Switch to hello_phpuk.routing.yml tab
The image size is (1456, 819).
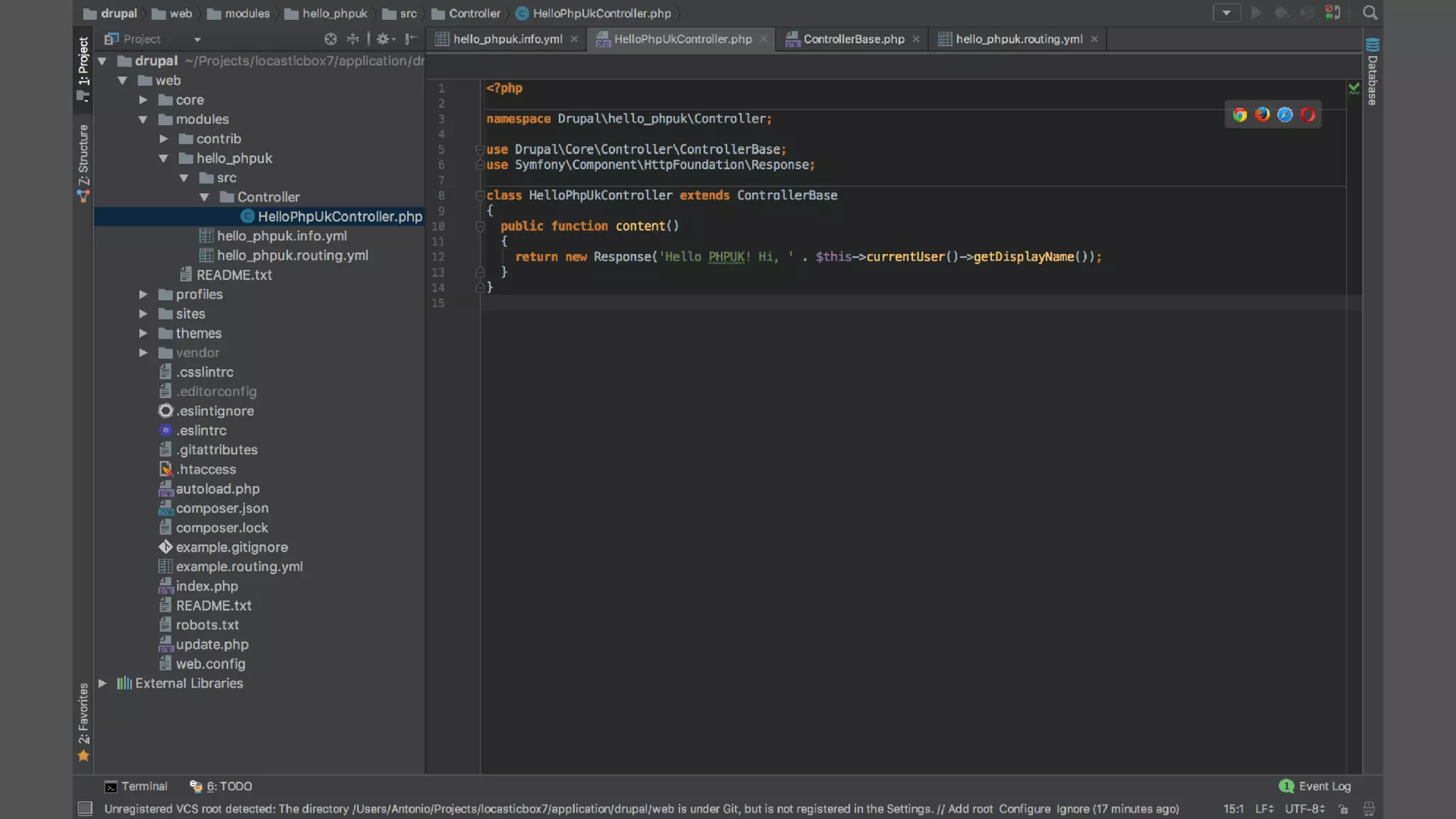[x=1018, y=39]
